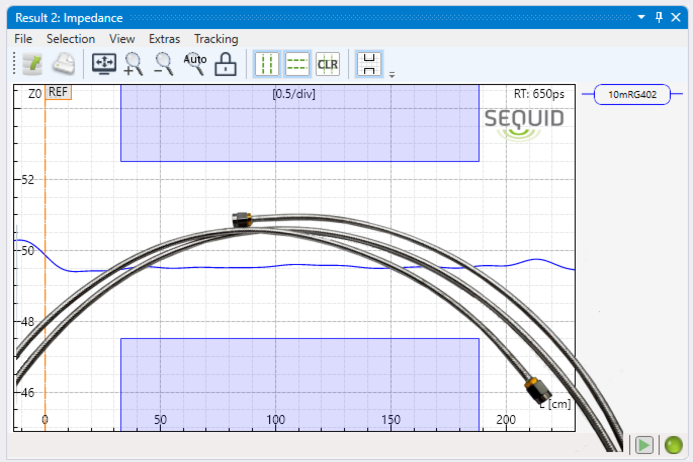693x462 pixels.
Task: Toggle the padlock lock icon
Action: click(x=226, y=64)
